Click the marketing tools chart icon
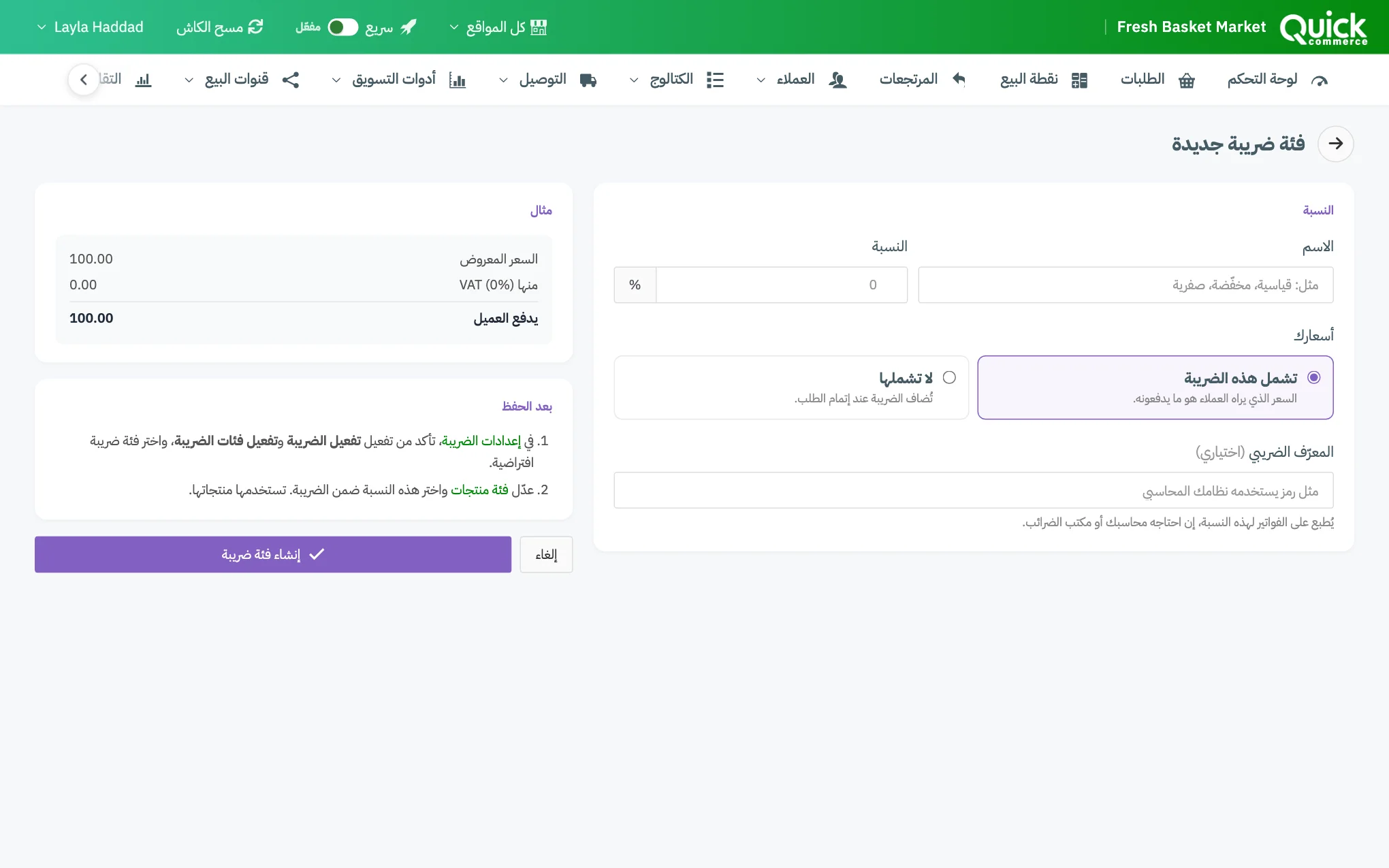 [458, 80]
